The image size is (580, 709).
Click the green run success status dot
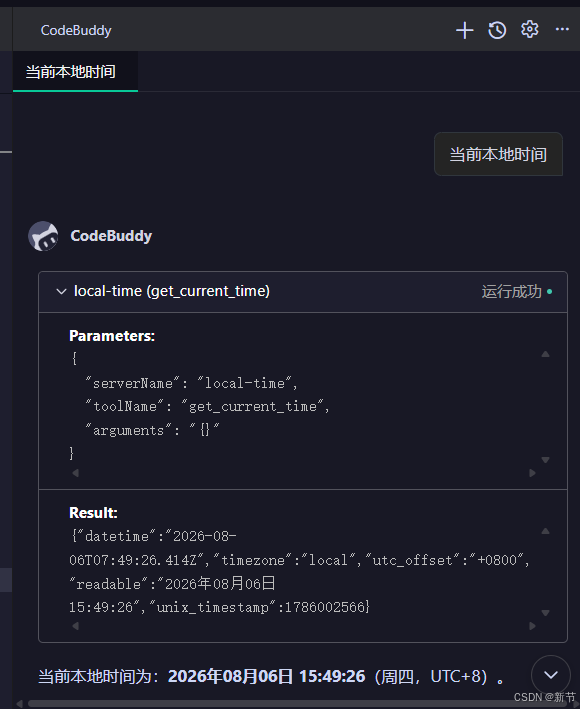[549, 292]
